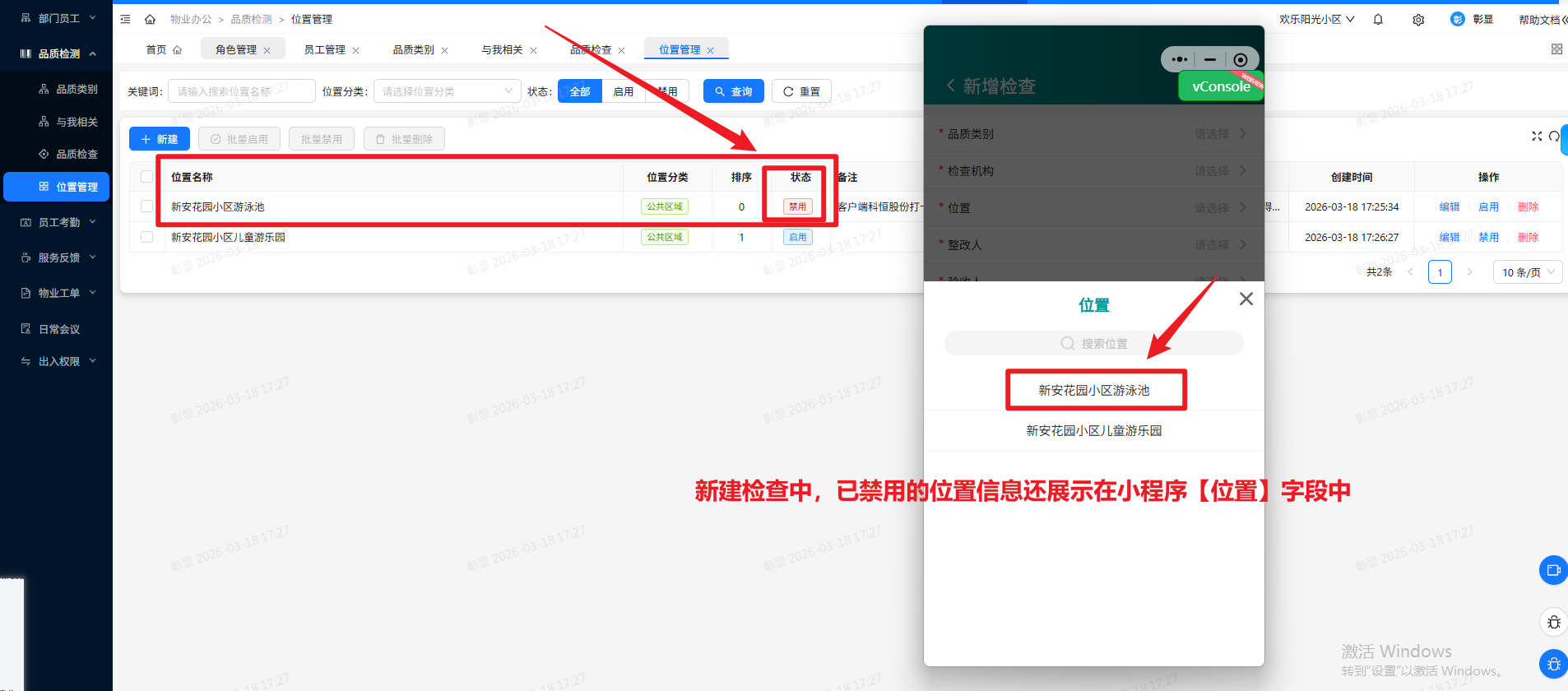Close the 与我相关 tab
1568x691 pixels.
pyautogui.click(x=533, y=50)
